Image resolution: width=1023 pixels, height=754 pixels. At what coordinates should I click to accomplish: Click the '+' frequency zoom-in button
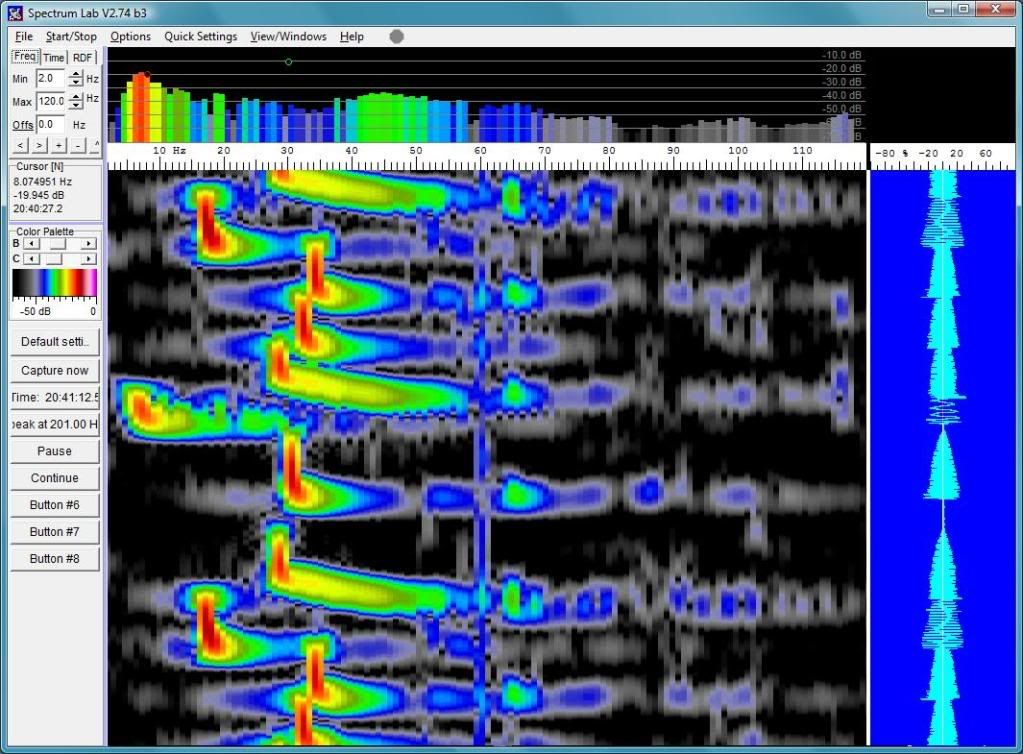pos(58,146)
